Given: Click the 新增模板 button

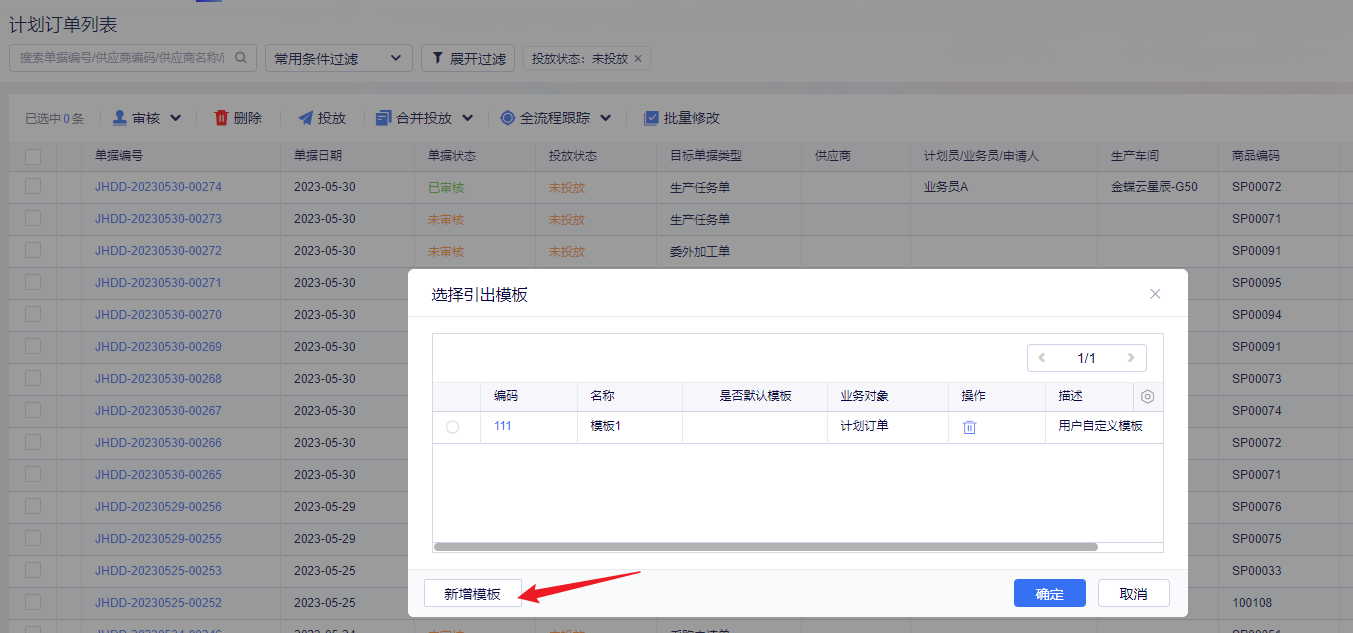Looking at the screenshot, I should (x=472, y=593).
